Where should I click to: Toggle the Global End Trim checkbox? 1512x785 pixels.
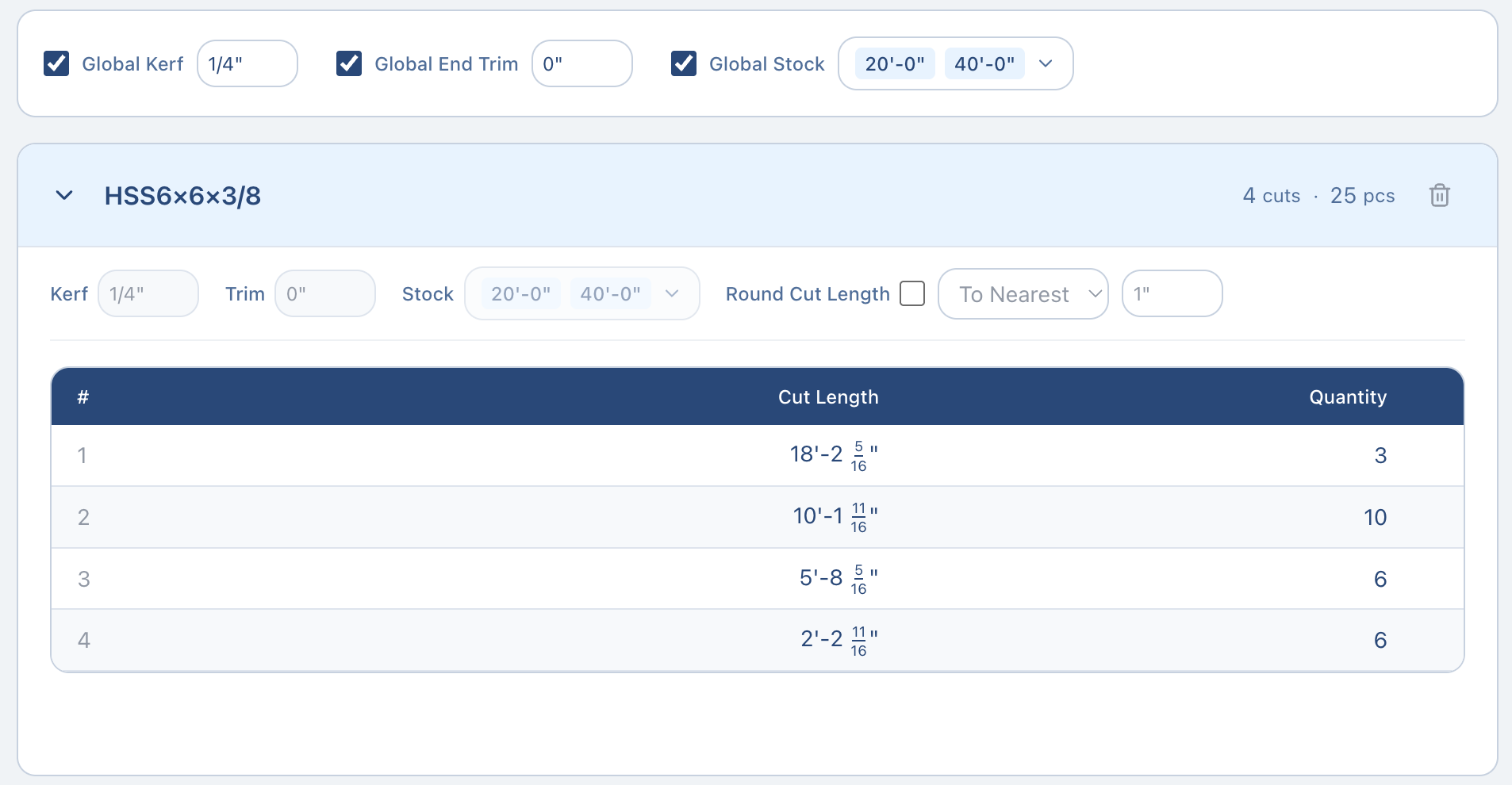pos(349,63)
